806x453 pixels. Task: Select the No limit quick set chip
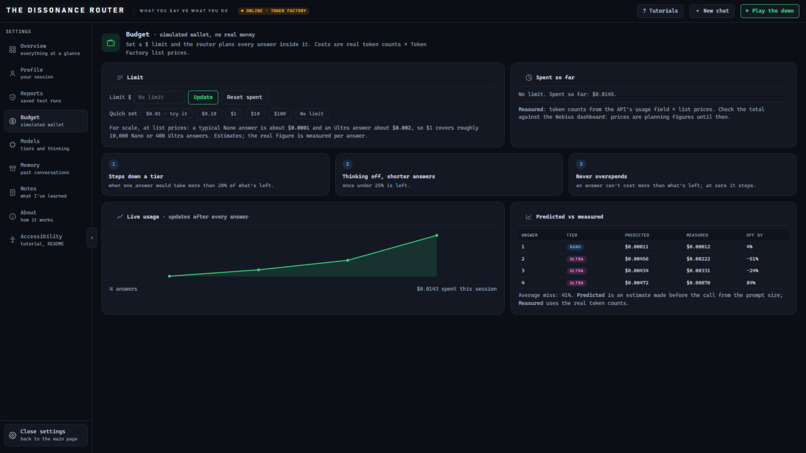[x=312, y=114]
